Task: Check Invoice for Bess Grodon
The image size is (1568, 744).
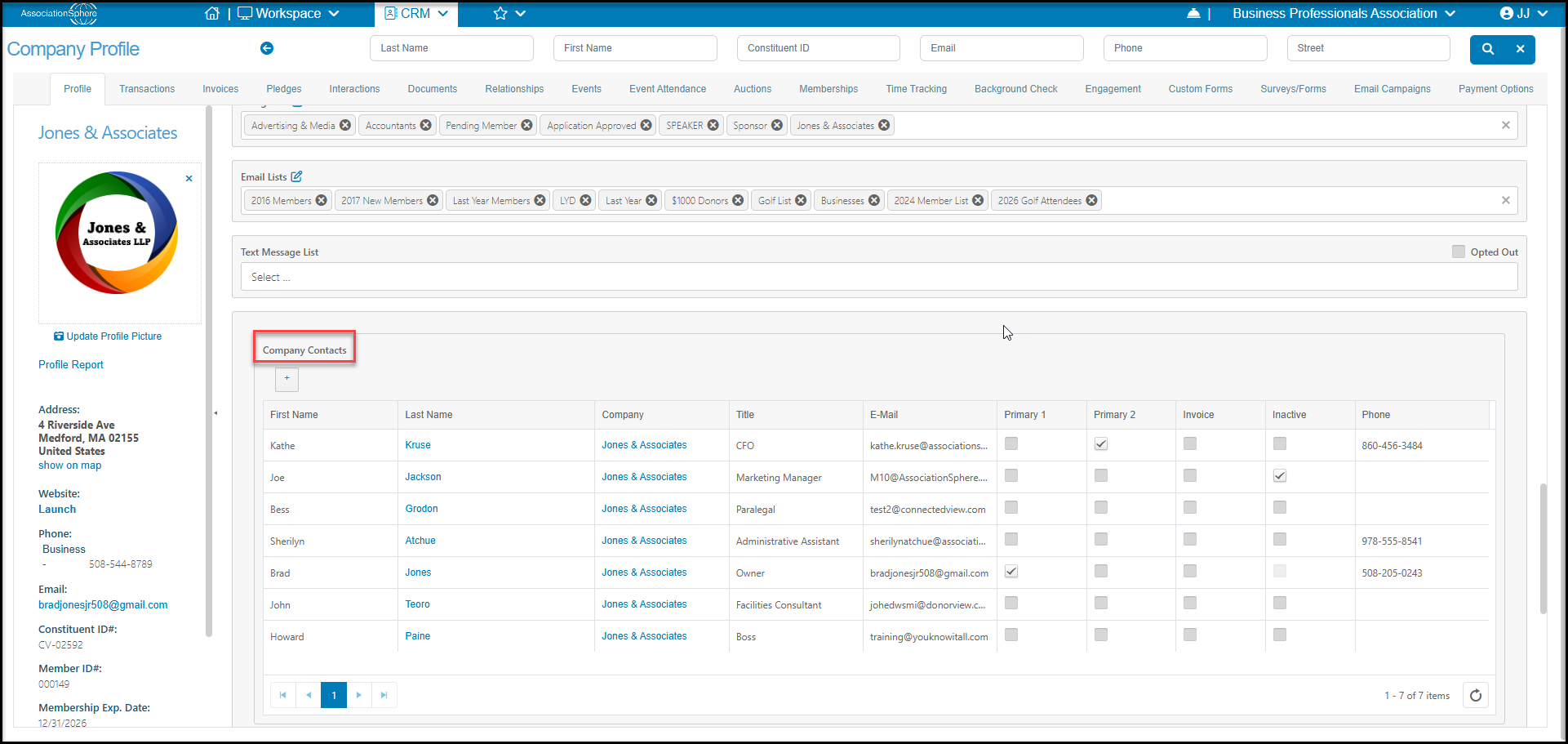Action: (1189, 507)
